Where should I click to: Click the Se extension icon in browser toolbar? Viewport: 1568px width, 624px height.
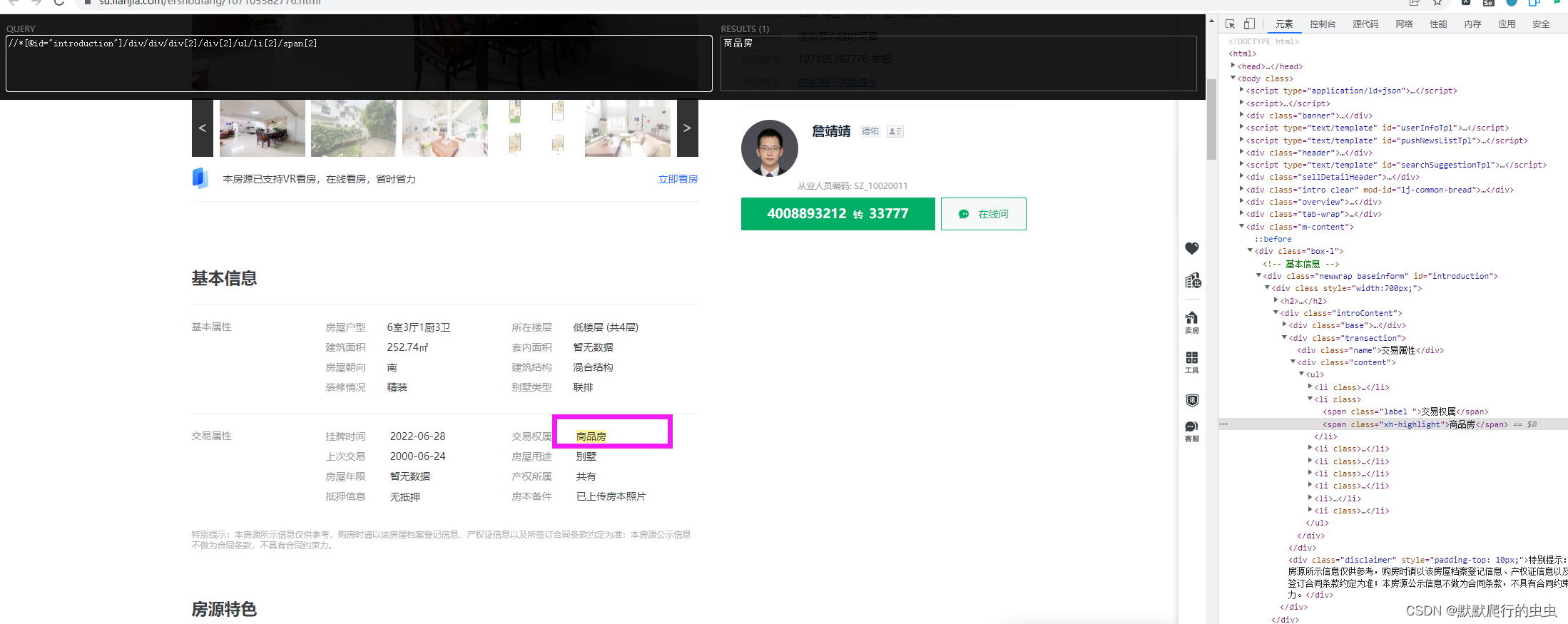pos(1488,3)
